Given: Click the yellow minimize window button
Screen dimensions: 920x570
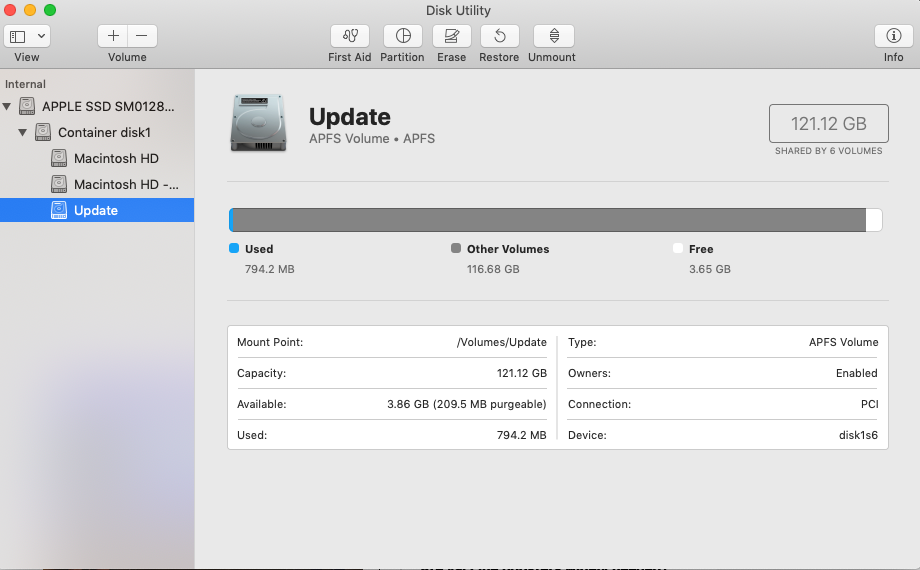Looking at the screenshot, I should coord(30,10).
